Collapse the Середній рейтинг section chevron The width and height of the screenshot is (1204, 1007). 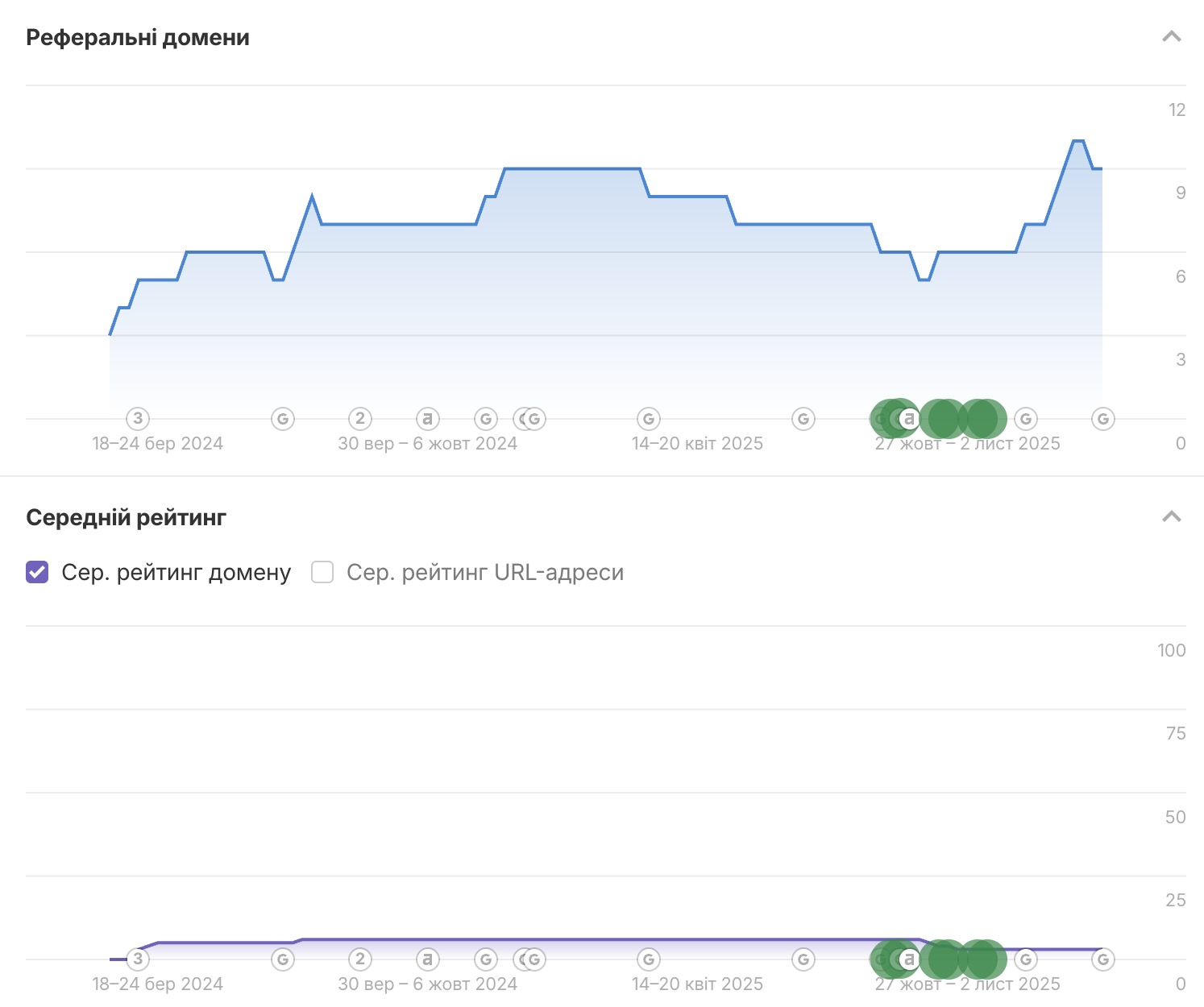click(x=1171, y=516)
